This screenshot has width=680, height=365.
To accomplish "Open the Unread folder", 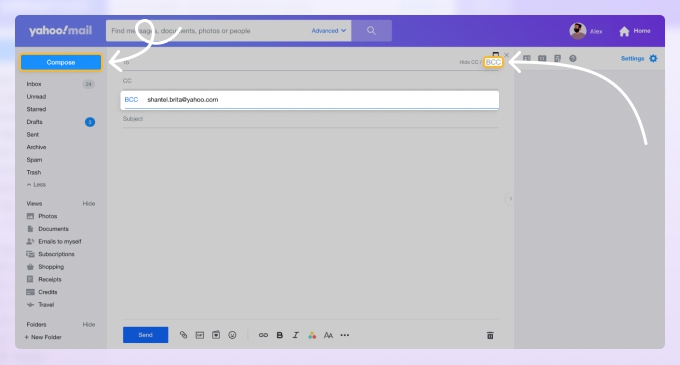I will click(x=36, y=97).
